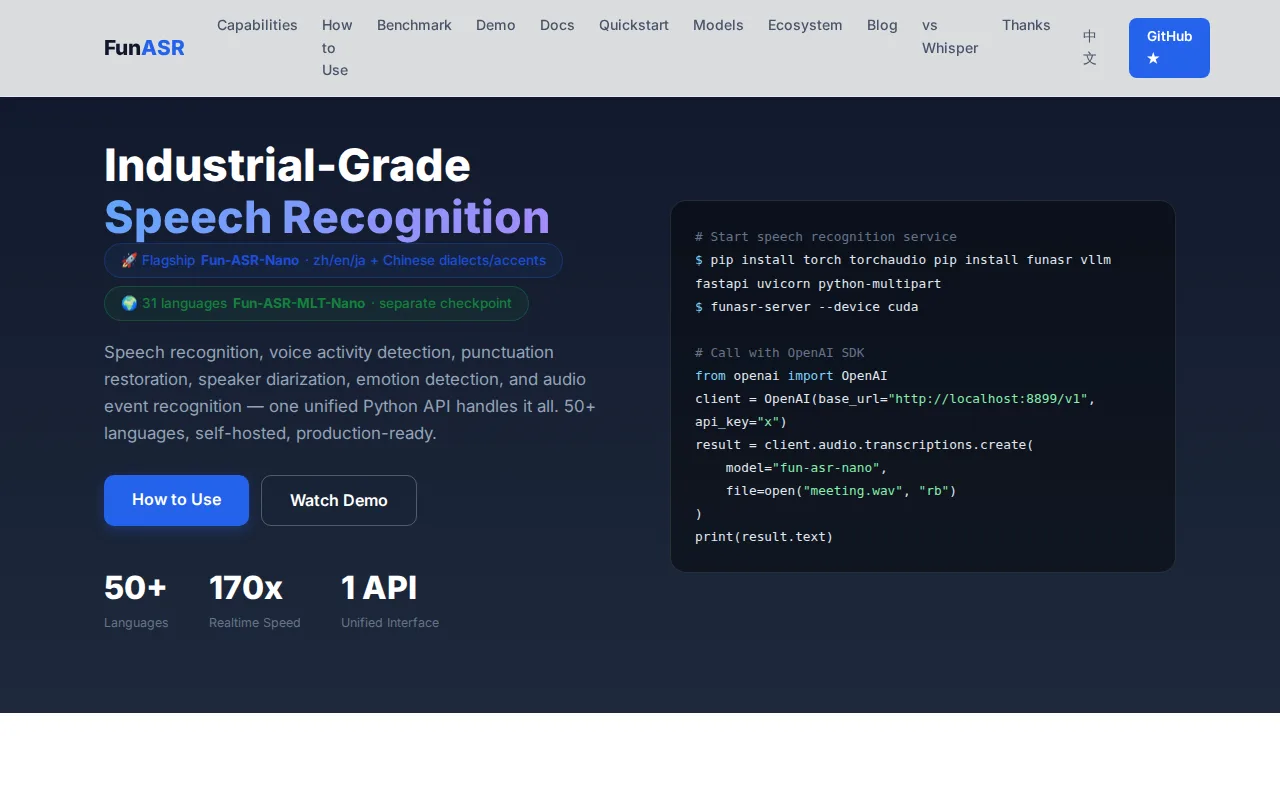Click the hero description paragraph

(x=350, y=393)
